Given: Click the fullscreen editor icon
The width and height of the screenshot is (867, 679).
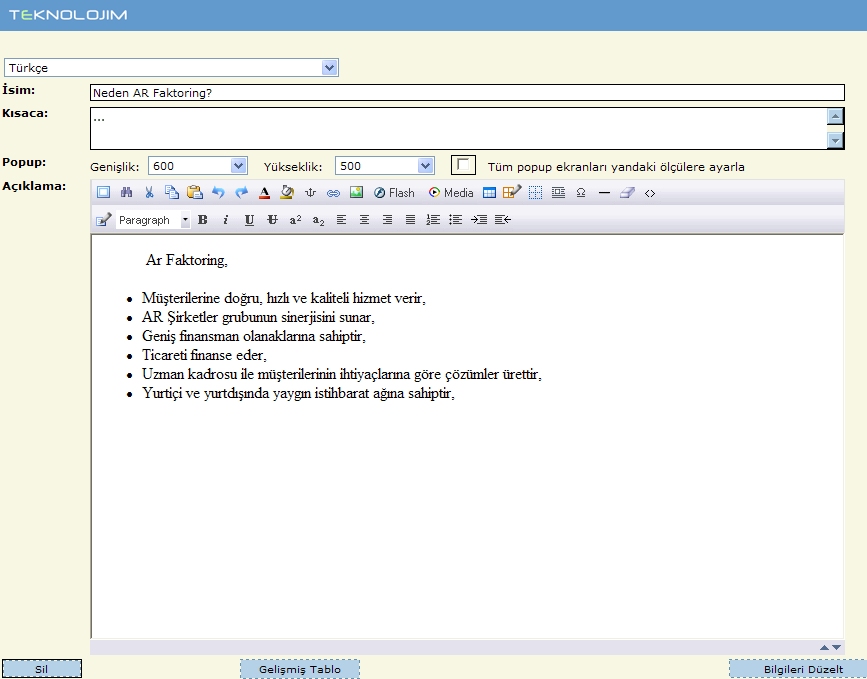Looking at the screenshot, I should pyautogui.click(x=103, y=192).
